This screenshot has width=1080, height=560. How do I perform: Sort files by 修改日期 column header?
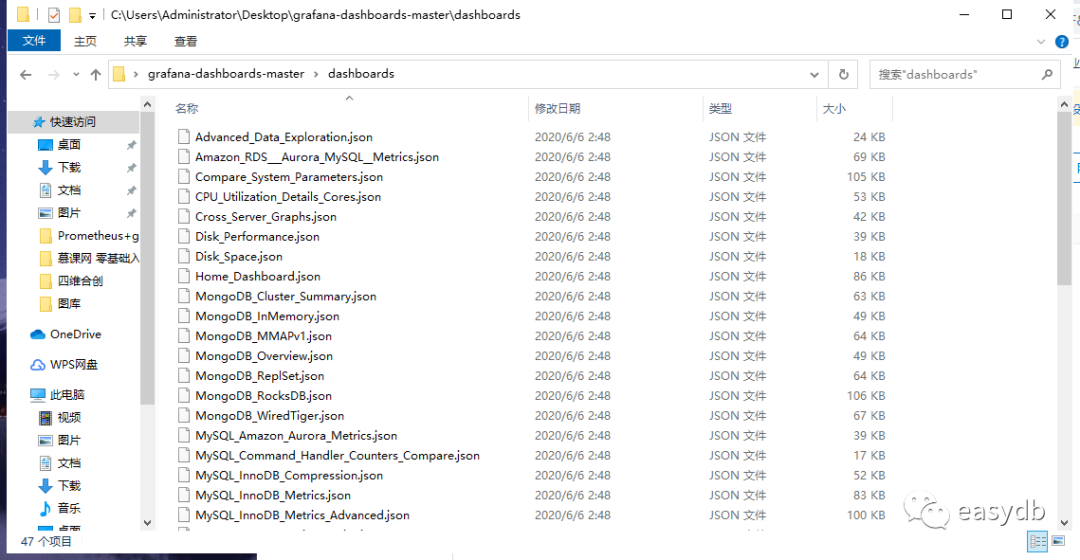(x=557, y=108)
